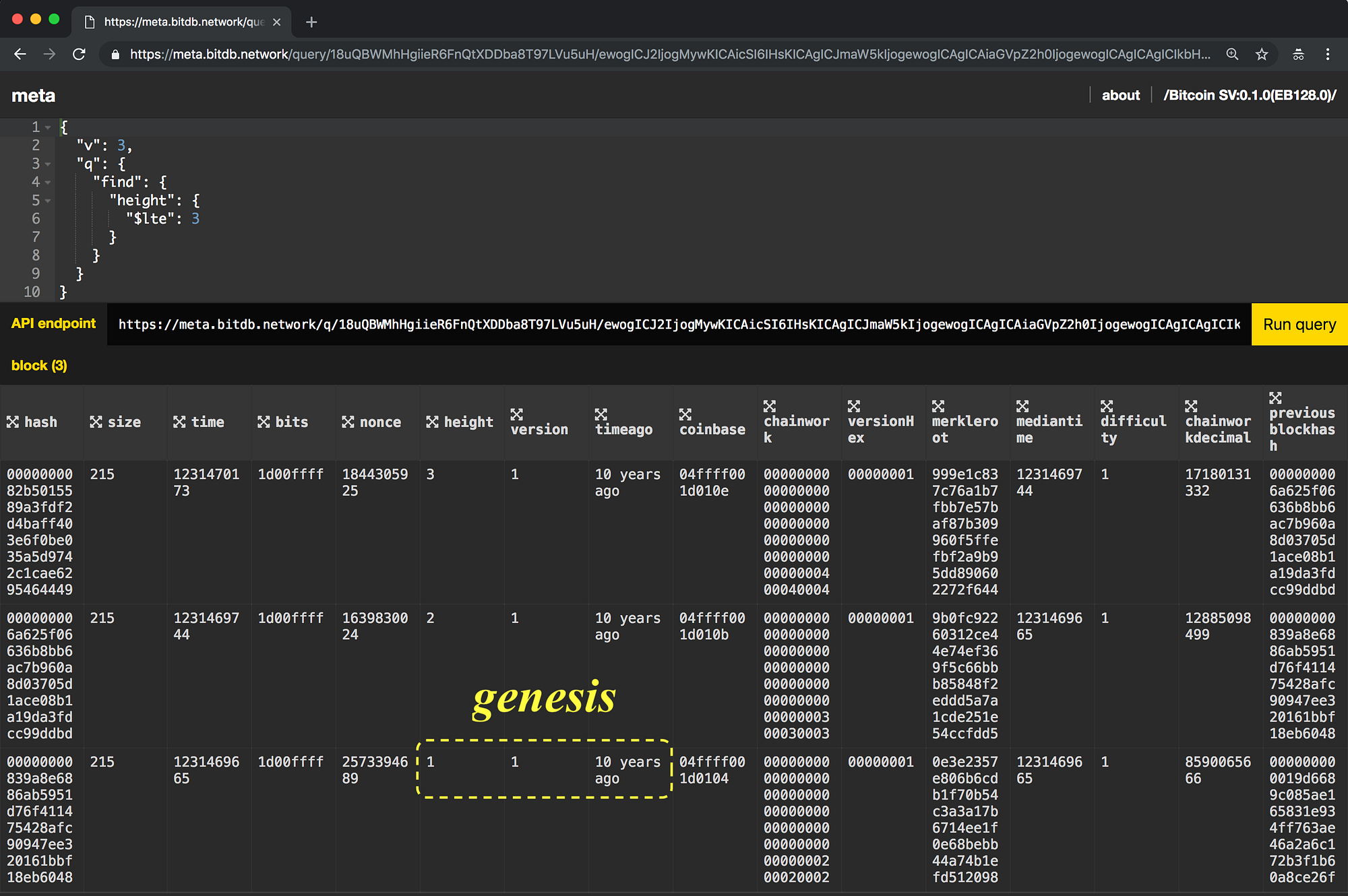Toggle sorting on the time column

180,422
